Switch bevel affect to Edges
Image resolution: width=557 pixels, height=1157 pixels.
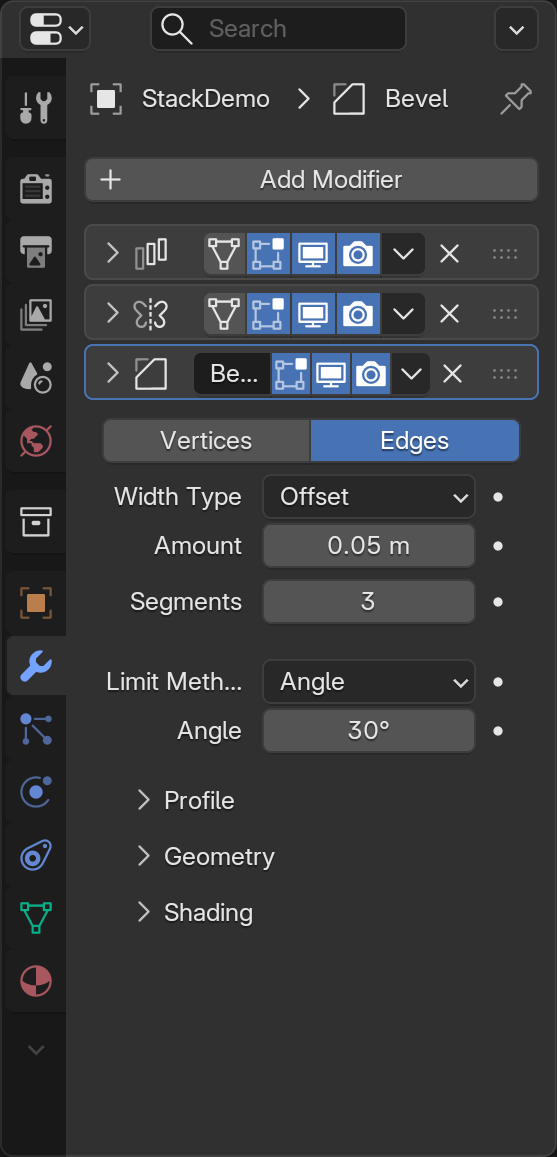click(415, 441)
